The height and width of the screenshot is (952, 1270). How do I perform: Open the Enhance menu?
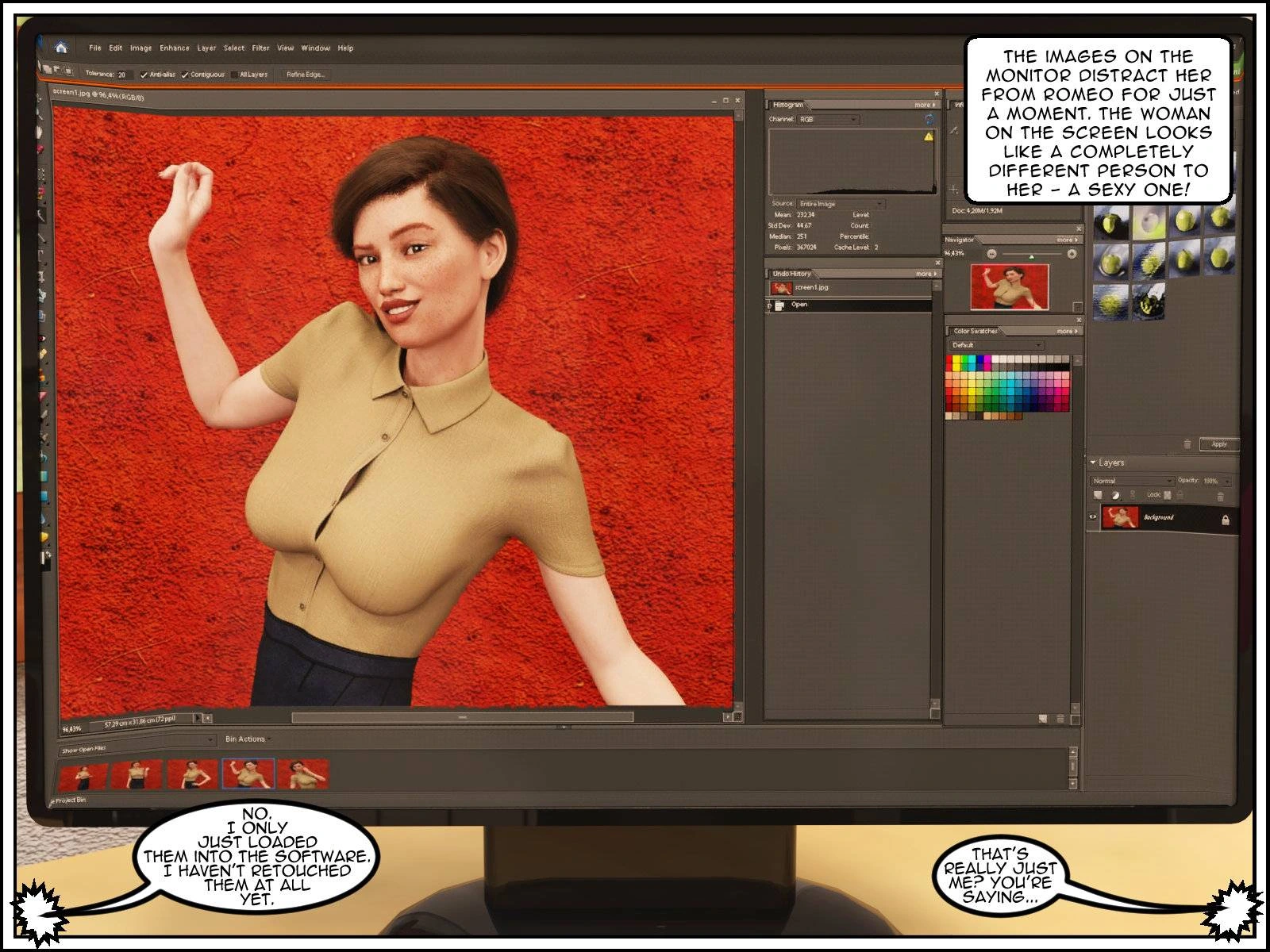point(174,48)
